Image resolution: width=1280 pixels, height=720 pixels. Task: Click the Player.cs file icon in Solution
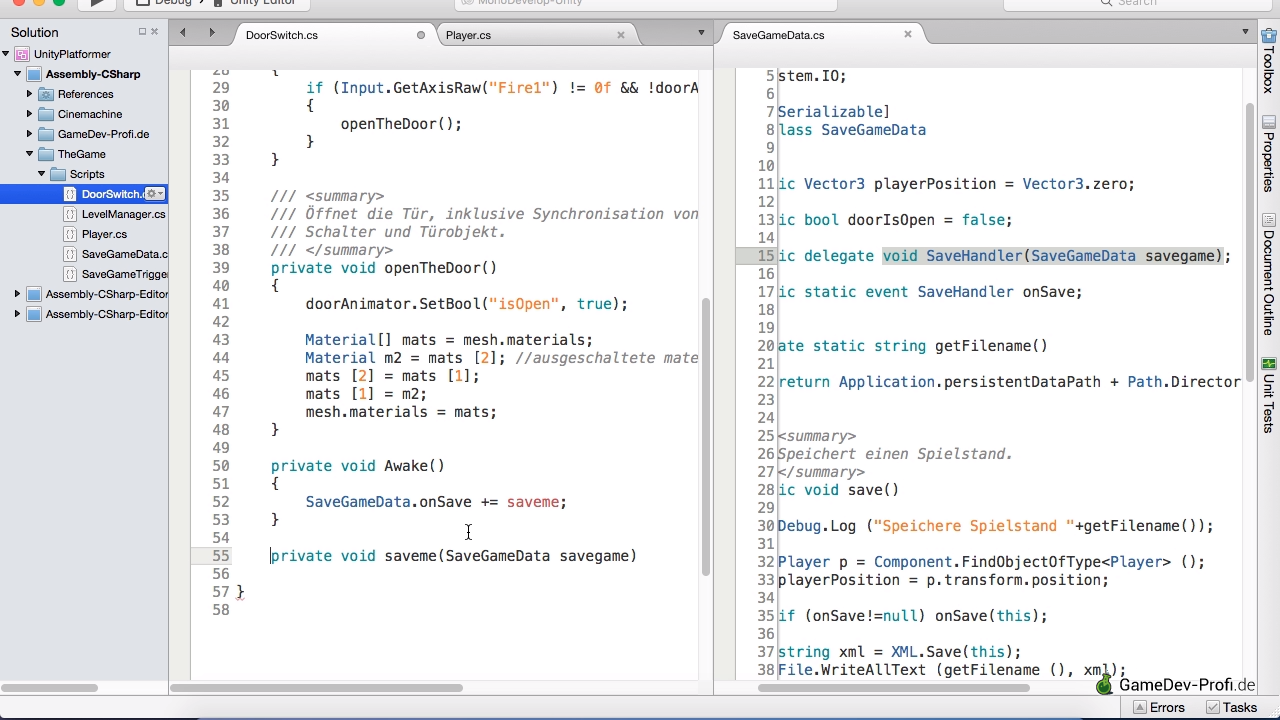pyautogui.click(x=70, y=234)
